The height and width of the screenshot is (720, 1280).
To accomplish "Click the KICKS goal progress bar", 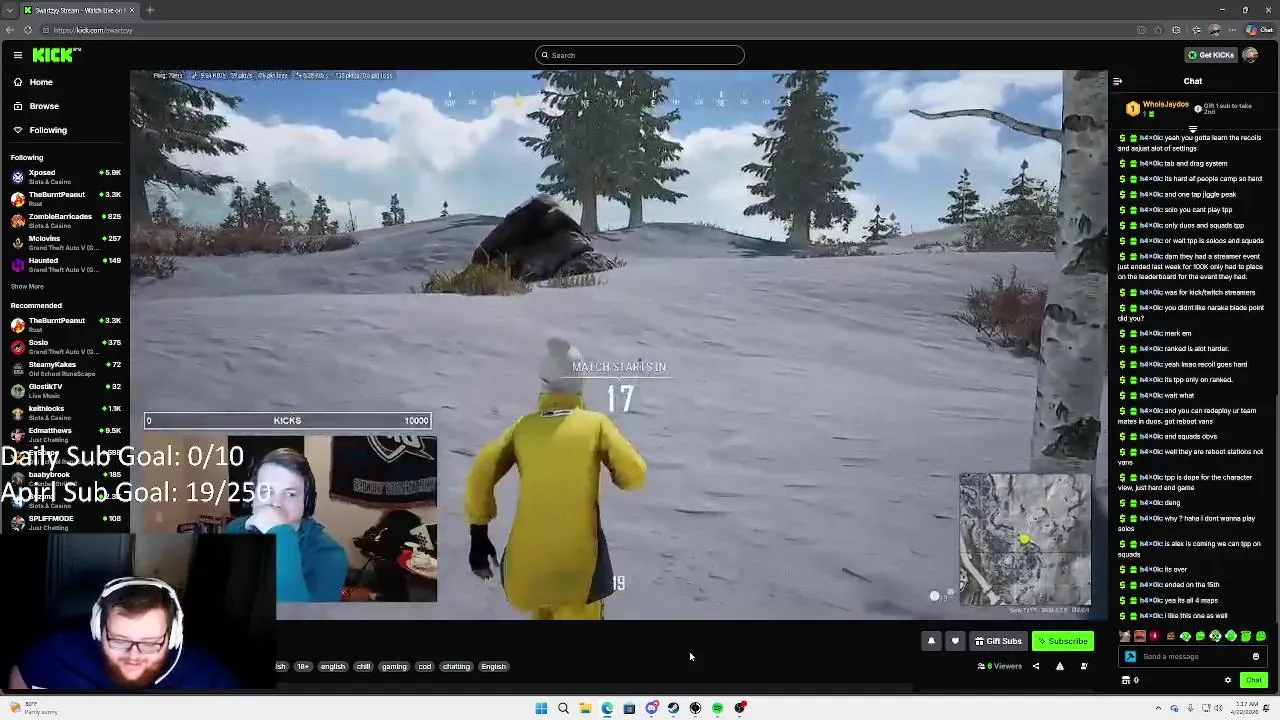I will (288, 421).
